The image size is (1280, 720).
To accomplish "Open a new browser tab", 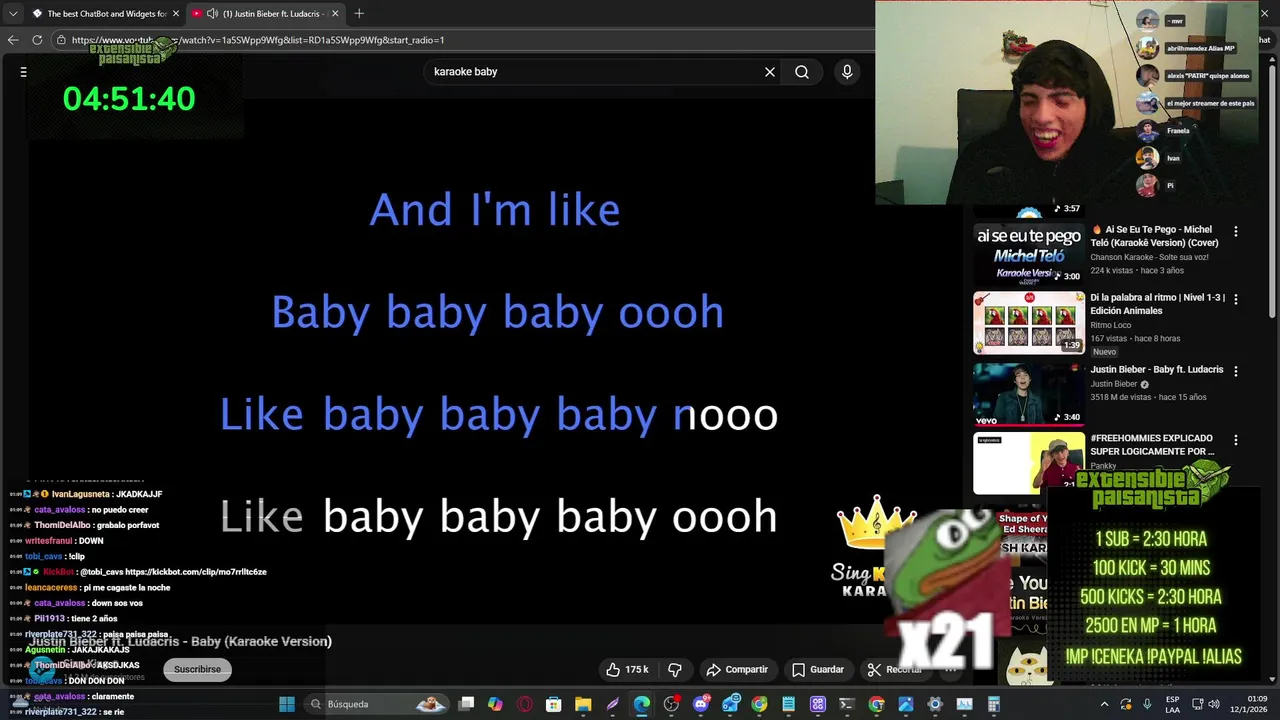I will pyautogui.click(x=359, y=13).
